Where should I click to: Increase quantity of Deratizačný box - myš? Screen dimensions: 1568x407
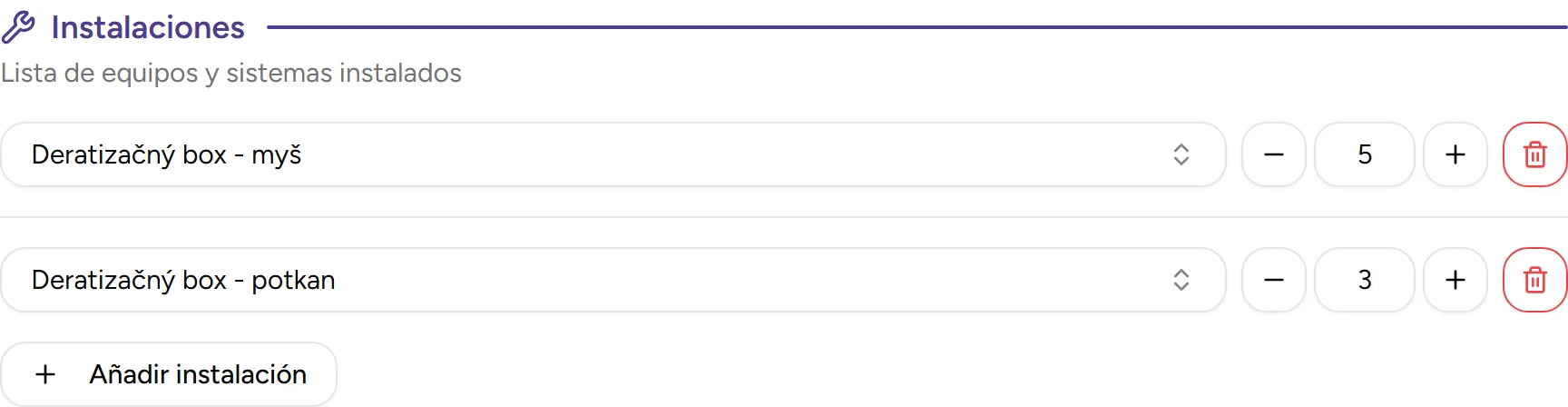tap(1455, 154)
